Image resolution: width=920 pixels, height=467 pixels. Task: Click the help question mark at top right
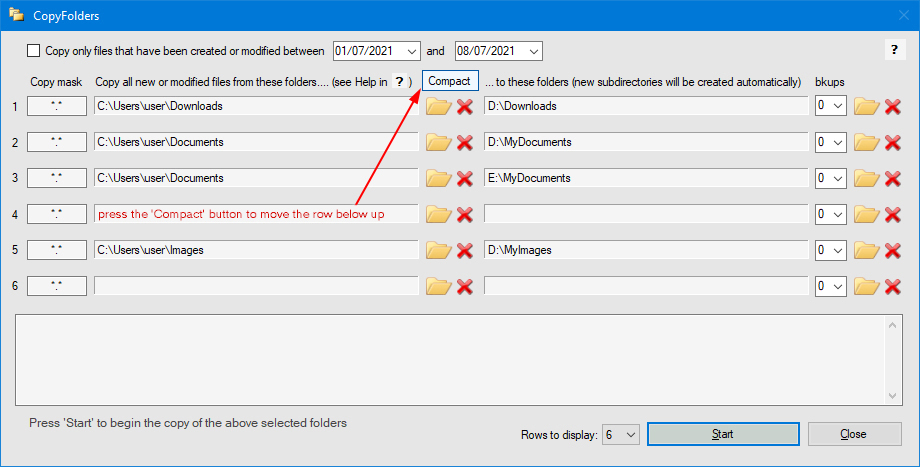pos(892,51)
